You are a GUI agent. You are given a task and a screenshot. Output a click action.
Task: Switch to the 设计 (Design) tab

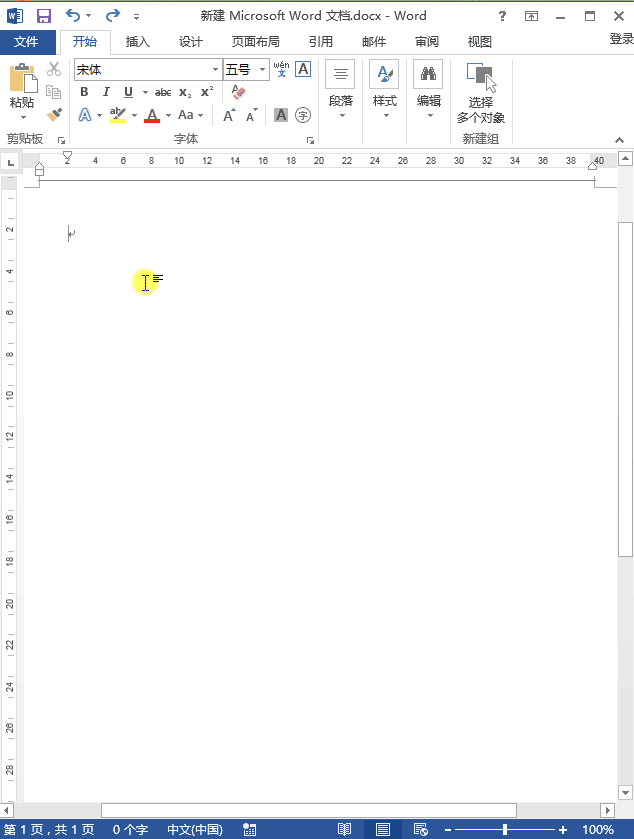point(190,42)
